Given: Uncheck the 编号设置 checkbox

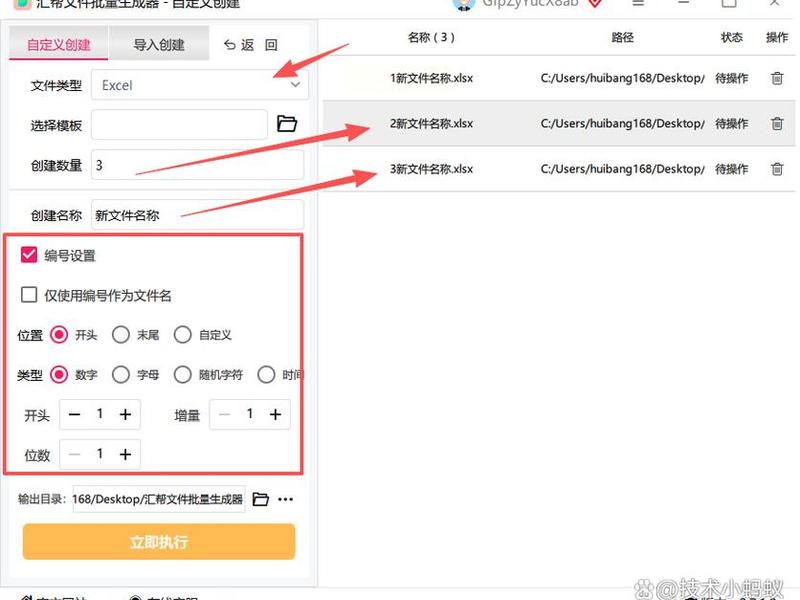Looking at the screenshot, I should pos(29,255).
